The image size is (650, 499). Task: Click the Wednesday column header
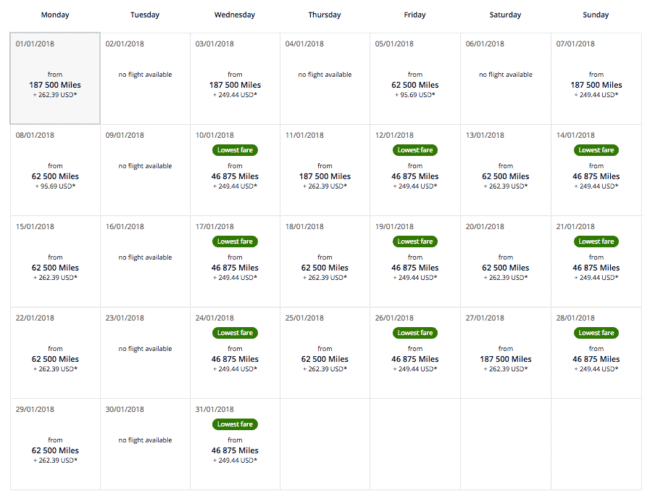pyautogui.click(x=235, y=15)
